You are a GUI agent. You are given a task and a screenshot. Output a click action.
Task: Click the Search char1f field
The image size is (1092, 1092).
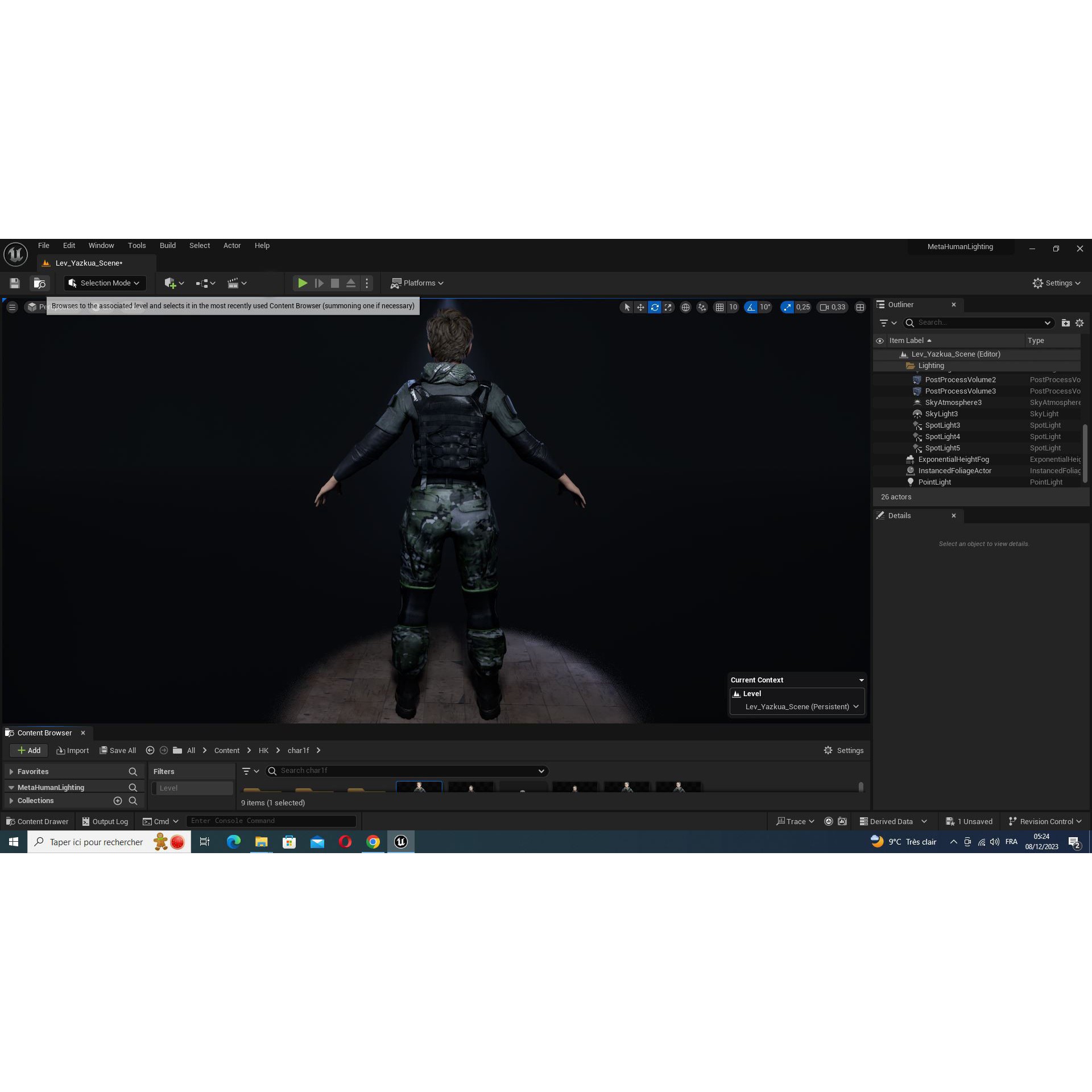(x=407, y=771)
